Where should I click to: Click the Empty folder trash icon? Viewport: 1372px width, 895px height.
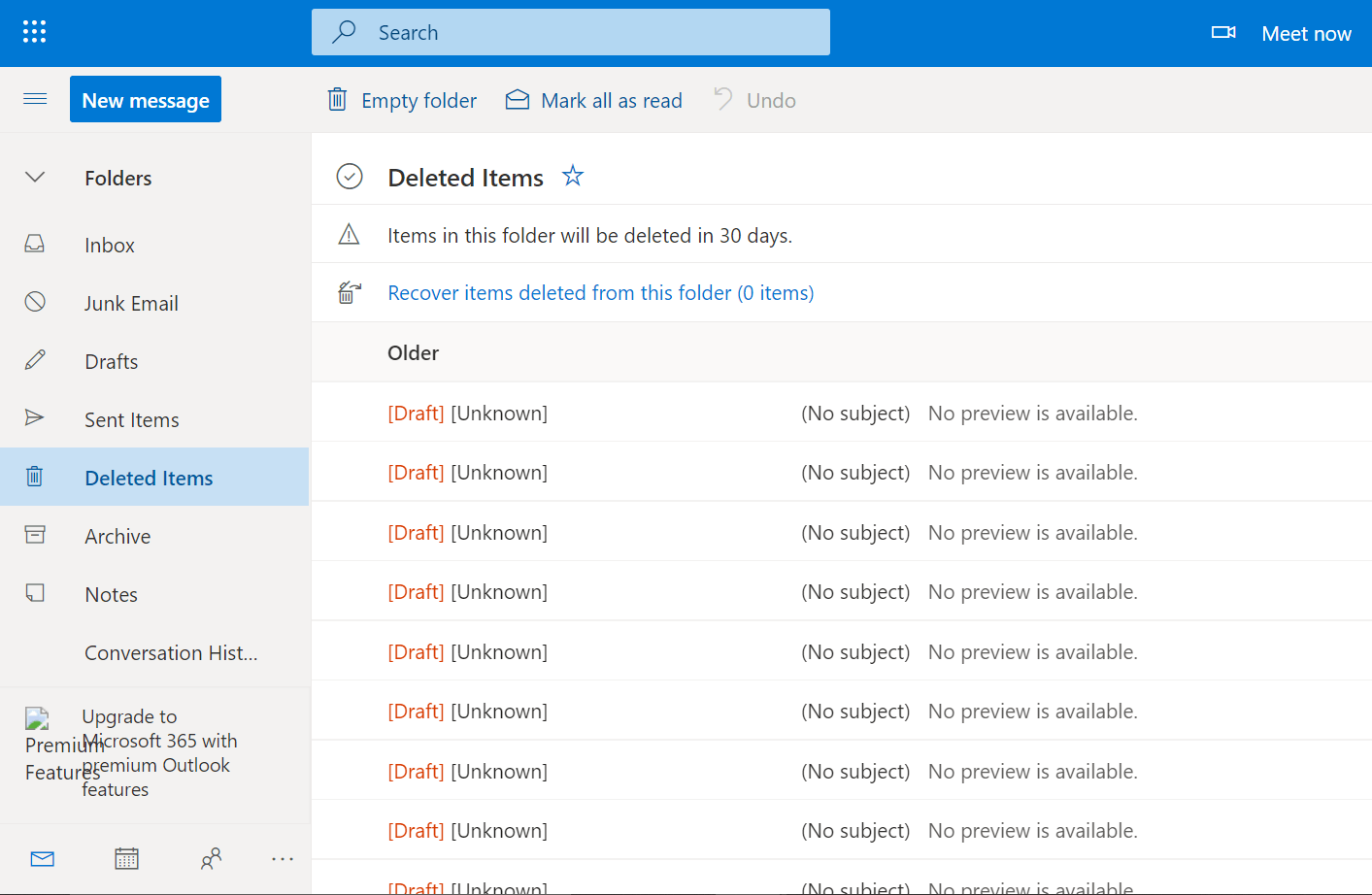[x=337, y=100]
